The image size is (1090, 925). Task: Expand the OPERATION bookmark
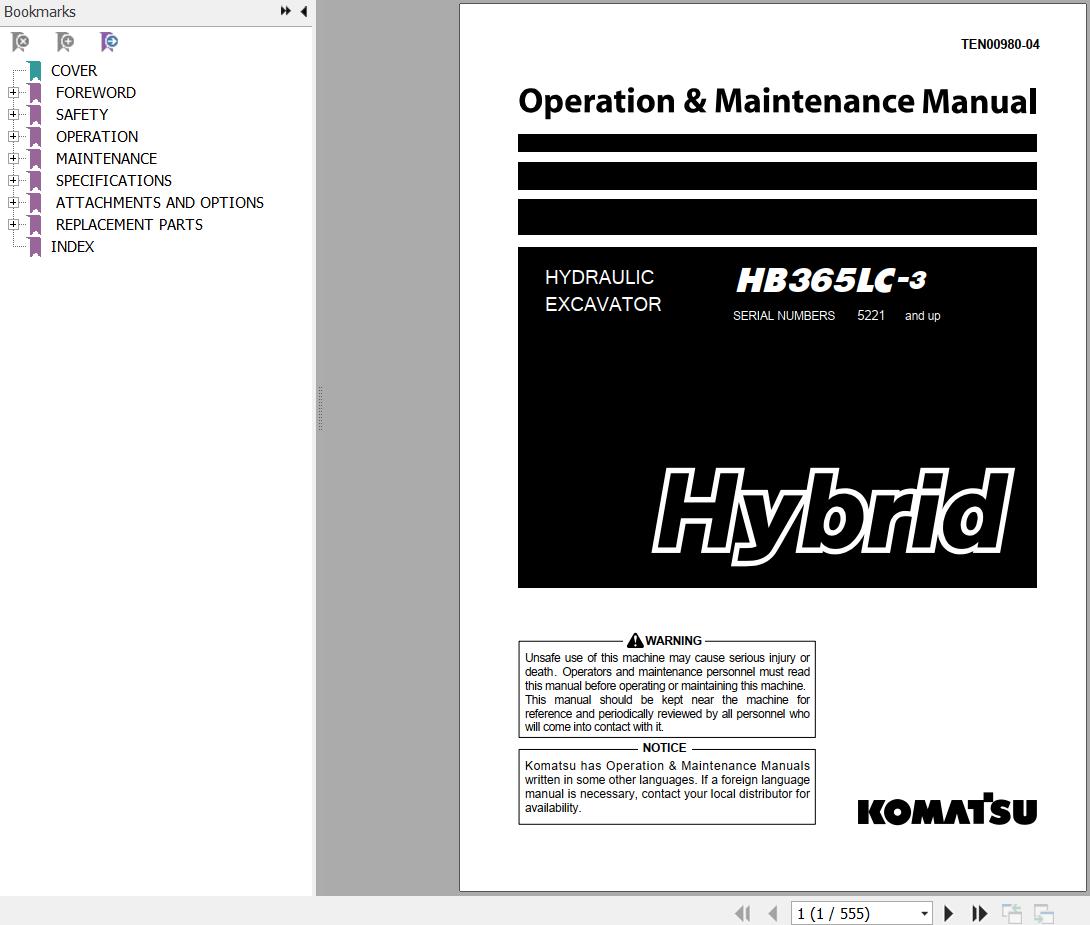tap(13, 136)
